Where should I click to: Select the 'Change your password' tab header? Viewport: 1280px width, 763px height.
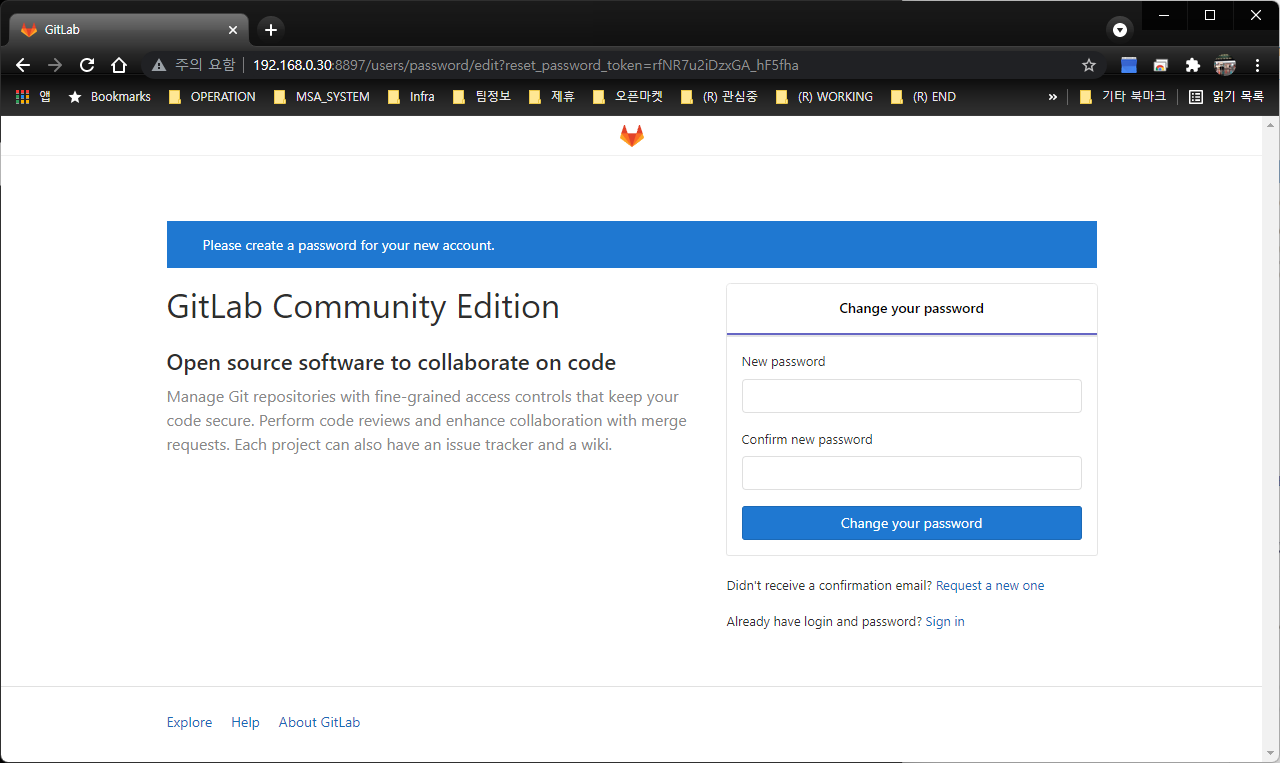tap(911, 309)
